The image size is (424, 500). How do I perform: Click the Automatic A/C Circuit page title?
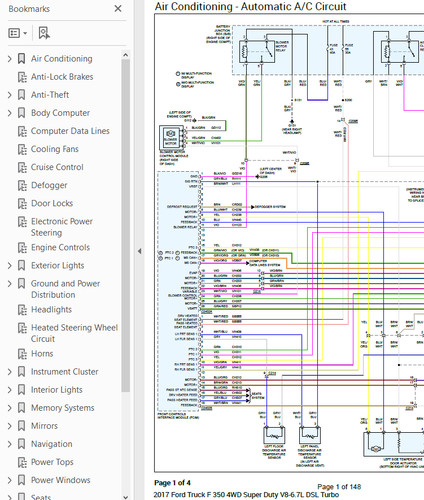pyautogui.click(x=250, y=6)
